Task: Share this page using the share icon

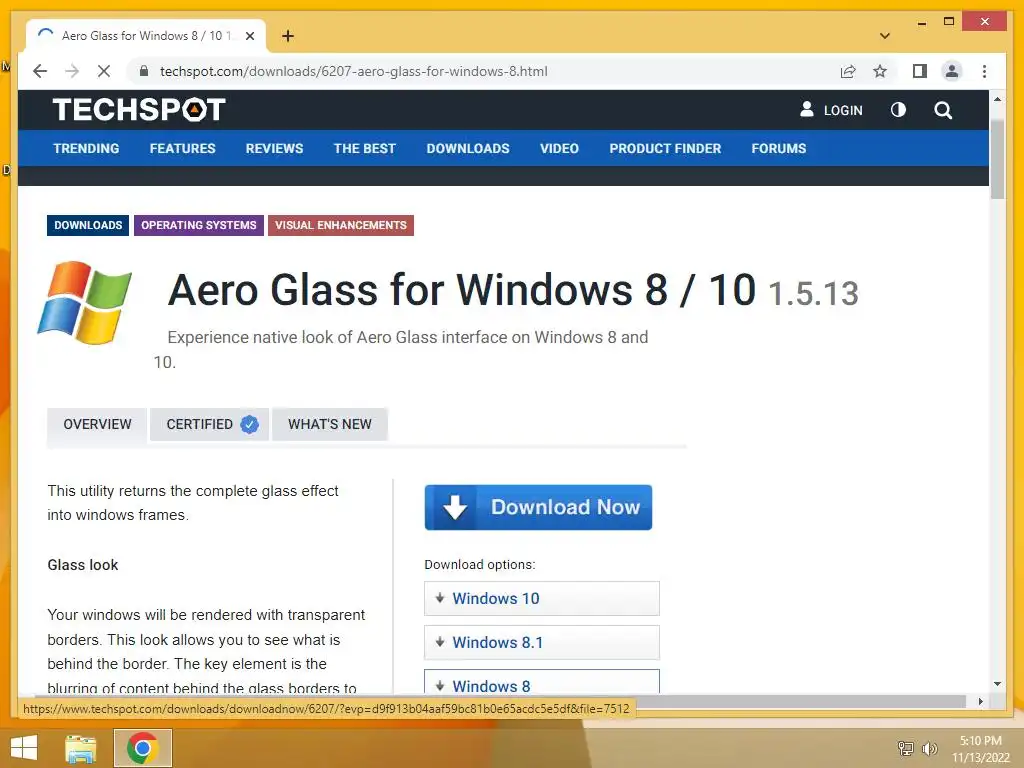Action: (x=848, y=71)
